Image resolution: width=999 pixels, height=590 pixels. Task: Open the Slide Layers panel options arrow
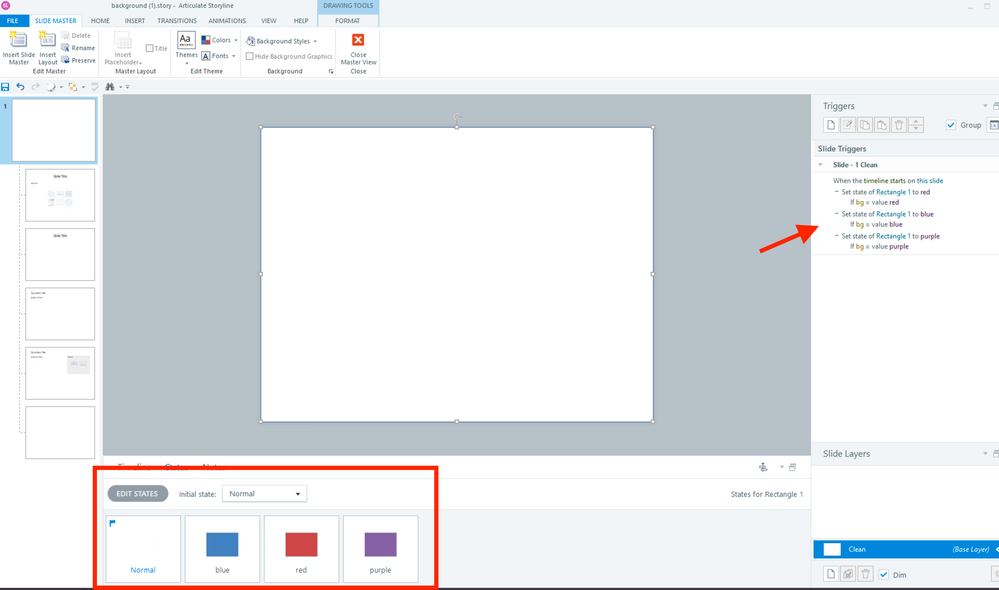pos(985,454)
